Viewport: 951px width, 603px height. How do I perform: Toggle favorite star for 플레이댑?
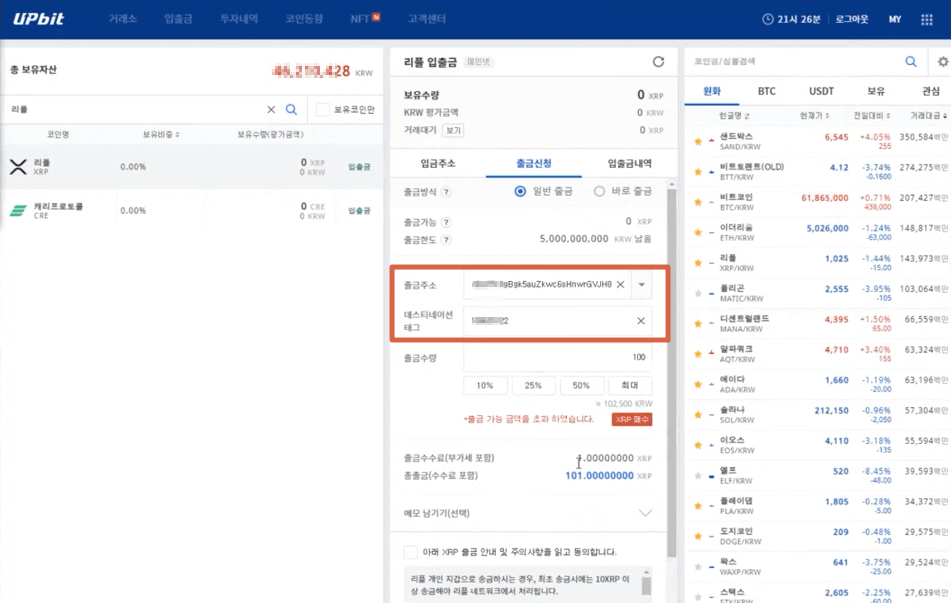[698, 506]
